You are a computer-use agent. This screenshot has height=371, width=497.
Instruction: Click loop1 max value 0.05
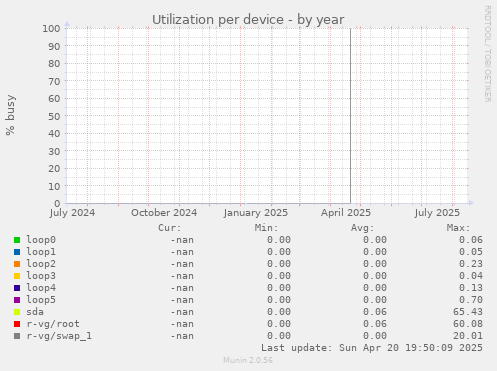471,252
